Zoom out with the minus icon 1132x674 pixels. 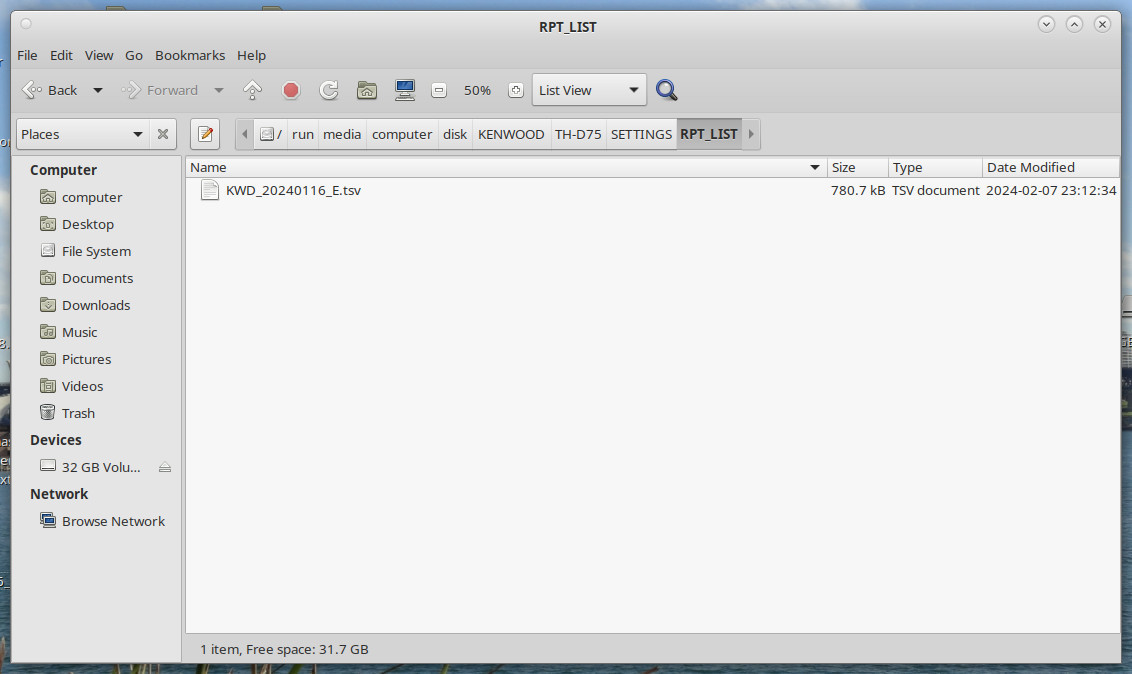[x=438, y=90]
